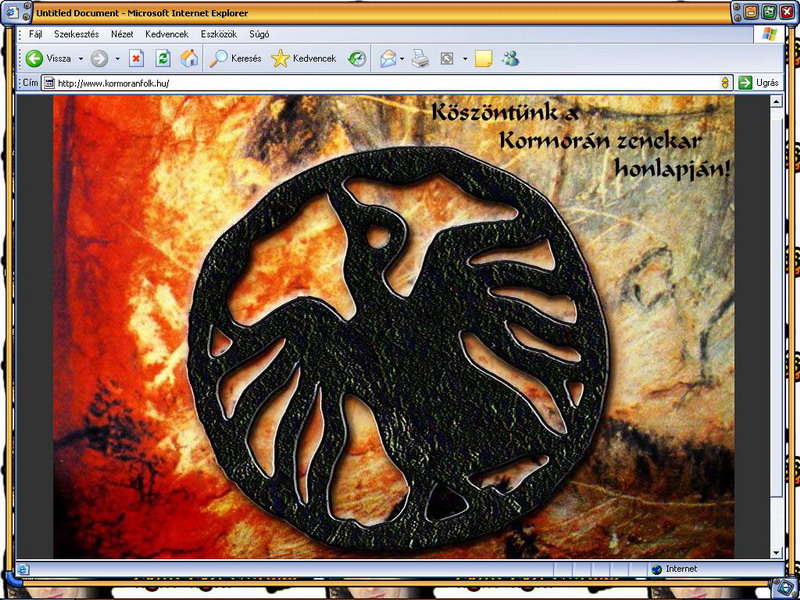
Task: Open the Kedvencek menu in the menu bar
Action: [x=165, y=33]
